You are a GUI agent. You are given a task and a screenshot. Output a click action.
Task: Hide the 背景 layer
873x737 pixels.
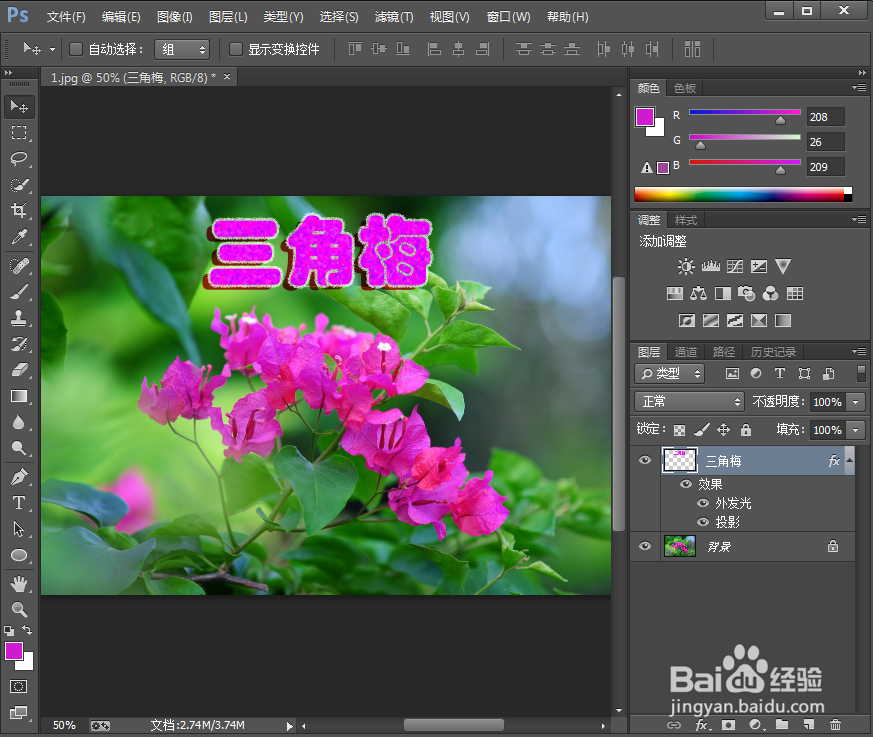(645, 546)
